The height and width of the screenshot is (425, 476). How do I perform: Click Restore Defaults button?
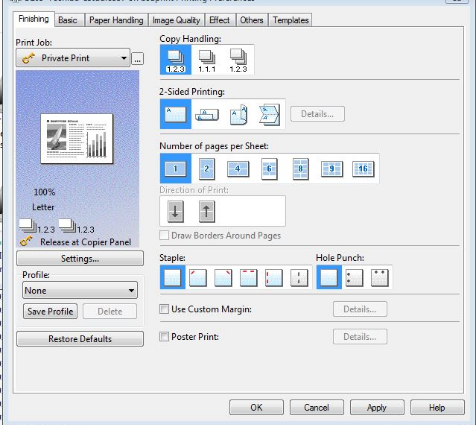80,339
